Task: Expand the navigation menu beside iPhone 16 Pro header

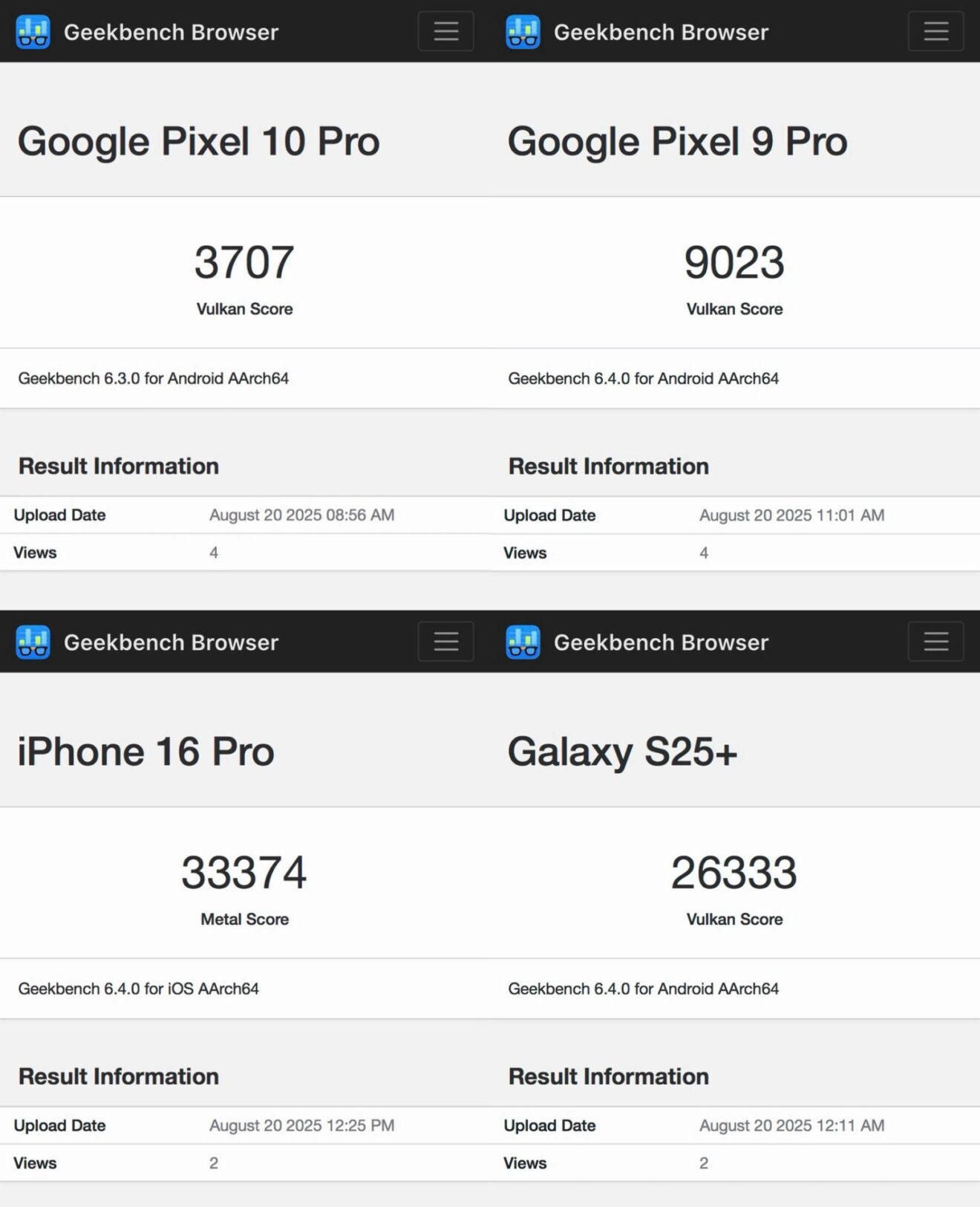Action: [445, 641]
